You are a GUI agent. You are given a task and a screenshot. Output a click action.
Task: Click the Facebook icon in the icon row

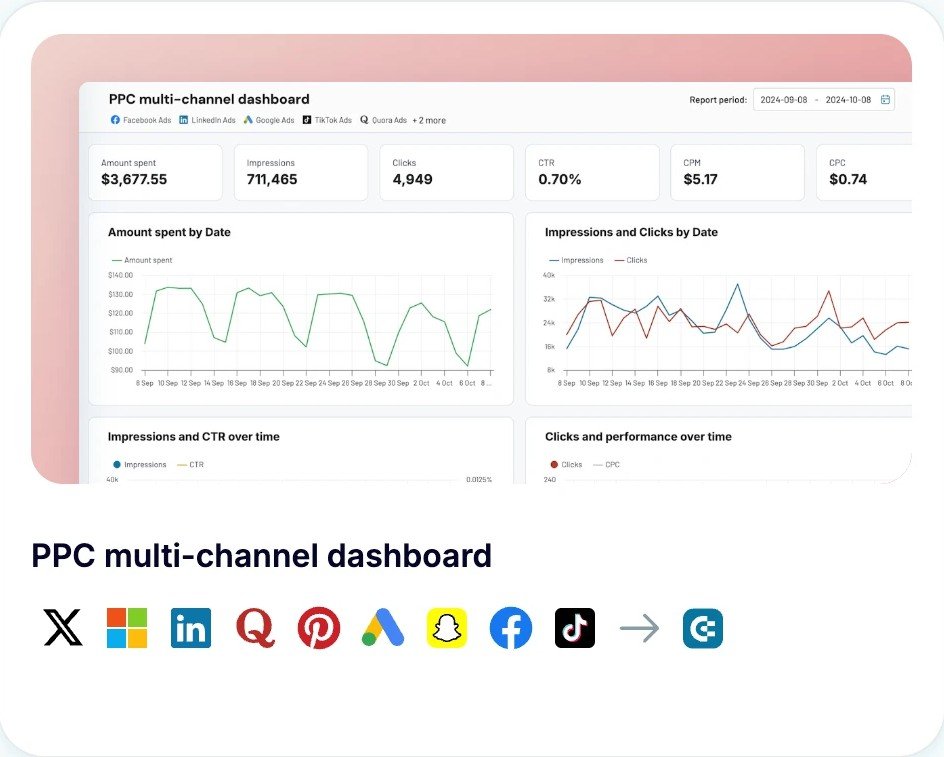511,628
